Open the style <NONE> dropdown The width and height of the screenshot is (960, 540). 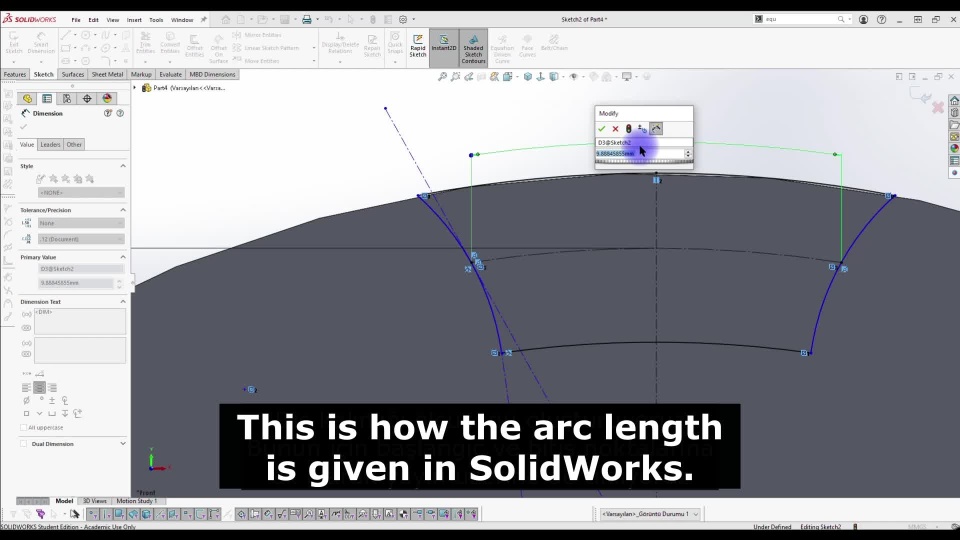[81, 192]
